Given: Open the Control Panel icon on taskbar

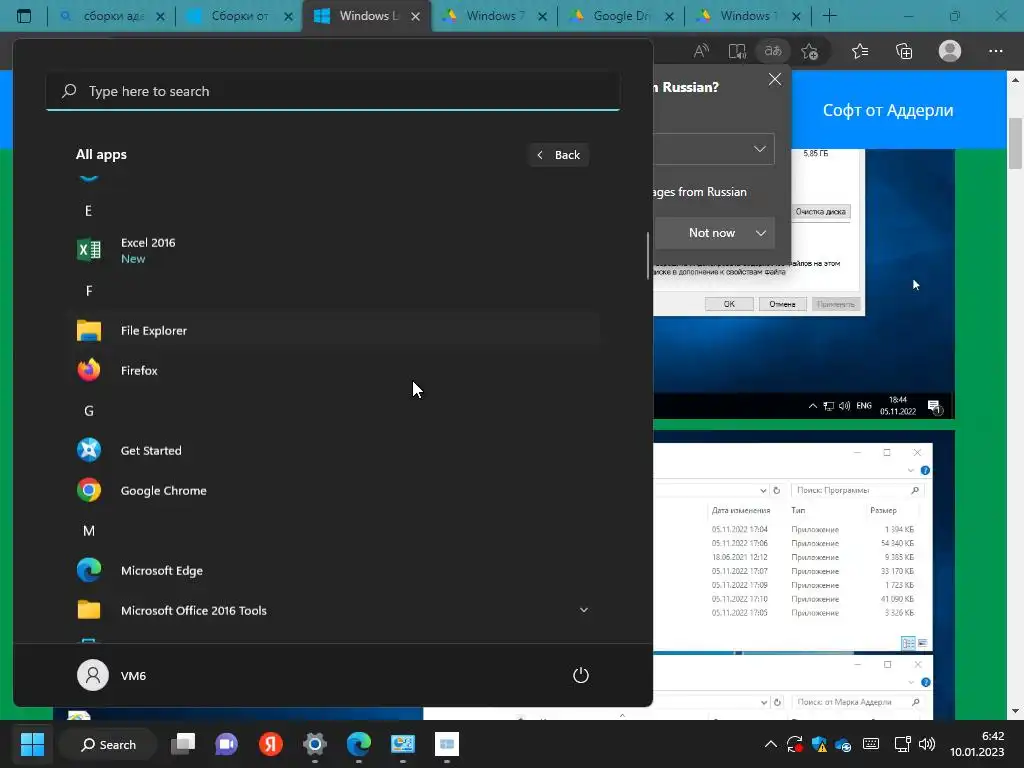Looking at the screenshot, I should 403,744.
